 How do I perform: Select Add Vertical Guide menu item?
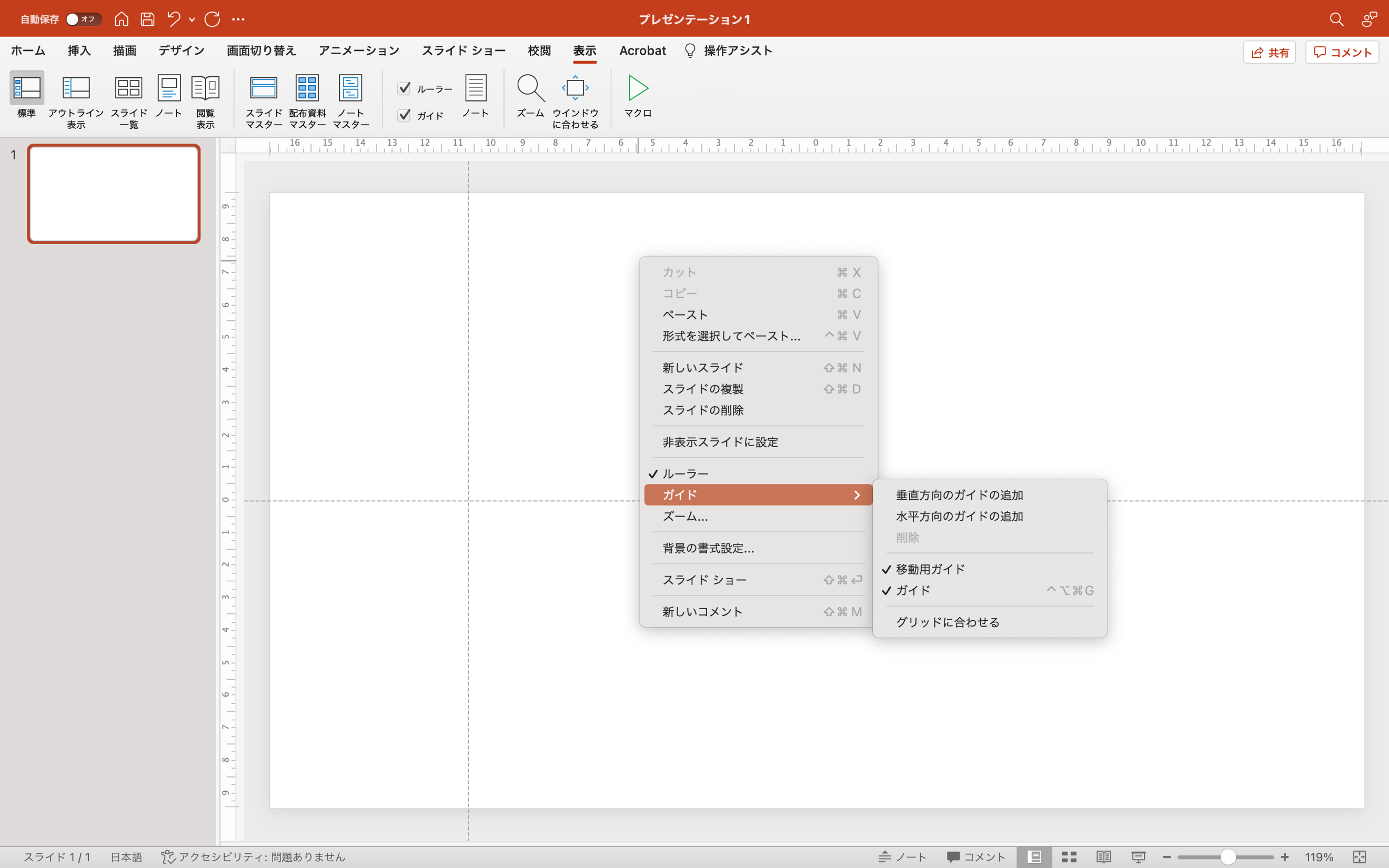959,495
